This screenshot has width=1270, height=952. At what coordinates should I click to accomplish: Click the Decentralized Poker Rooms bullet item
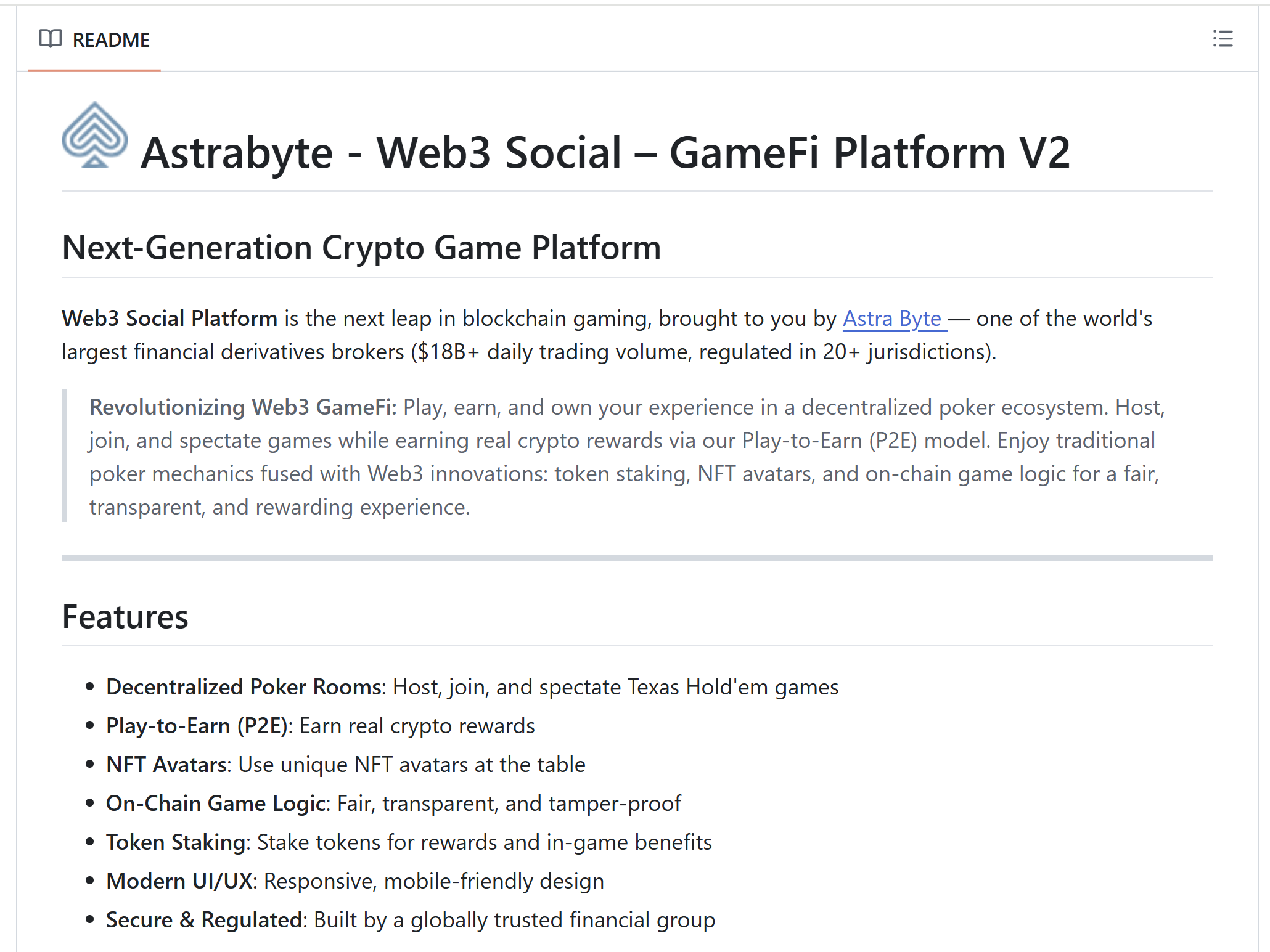pos(472,686)
